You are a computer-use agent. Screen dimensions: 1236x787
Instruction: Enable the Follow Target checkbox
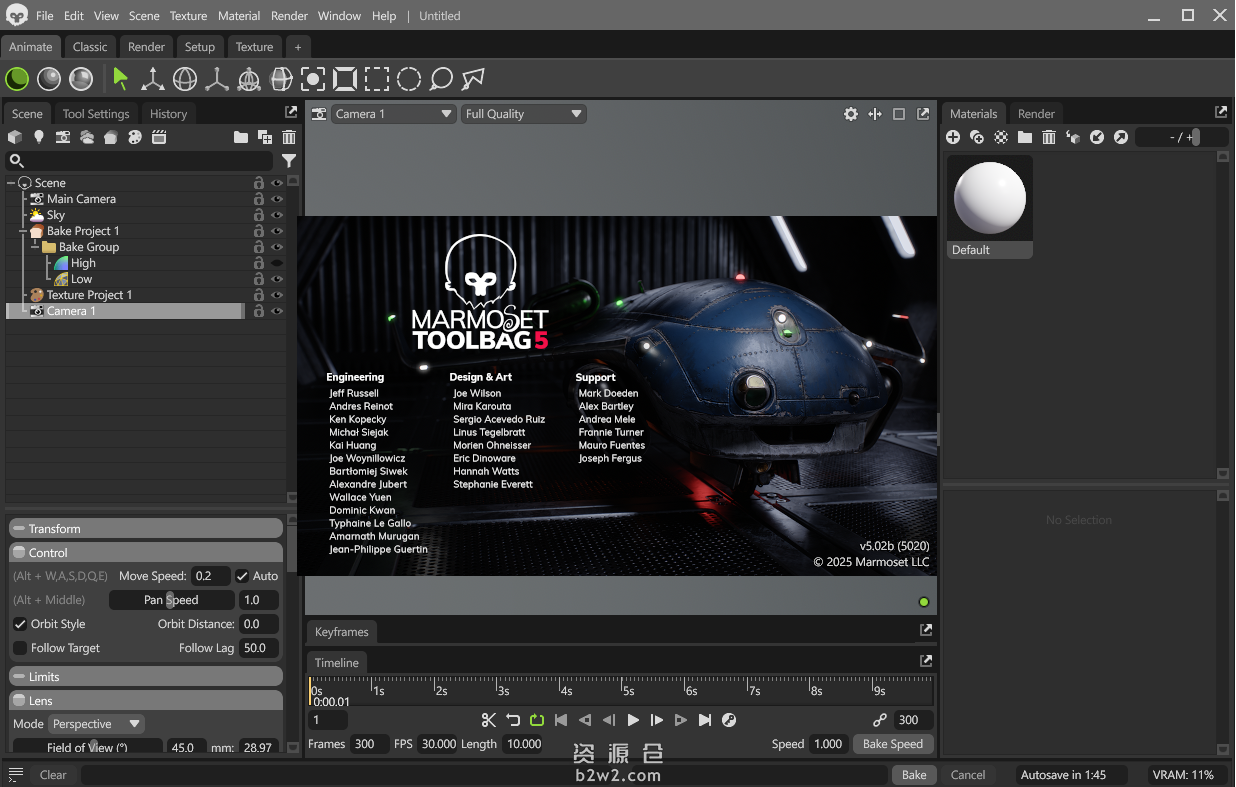(x=20, y=648)
